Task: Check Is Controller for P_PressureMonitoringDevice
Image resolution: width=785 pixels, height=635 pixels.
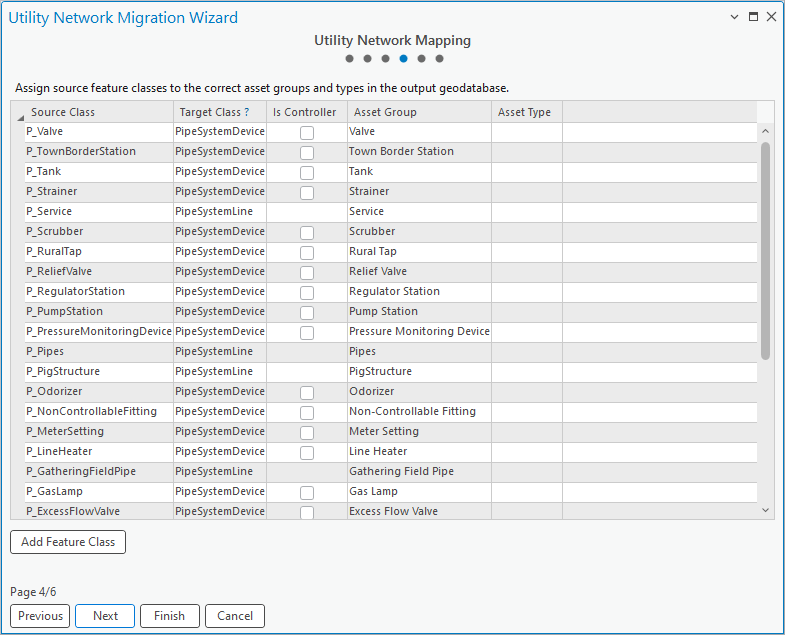Action: pyautogui.click(x=307, y=333)
